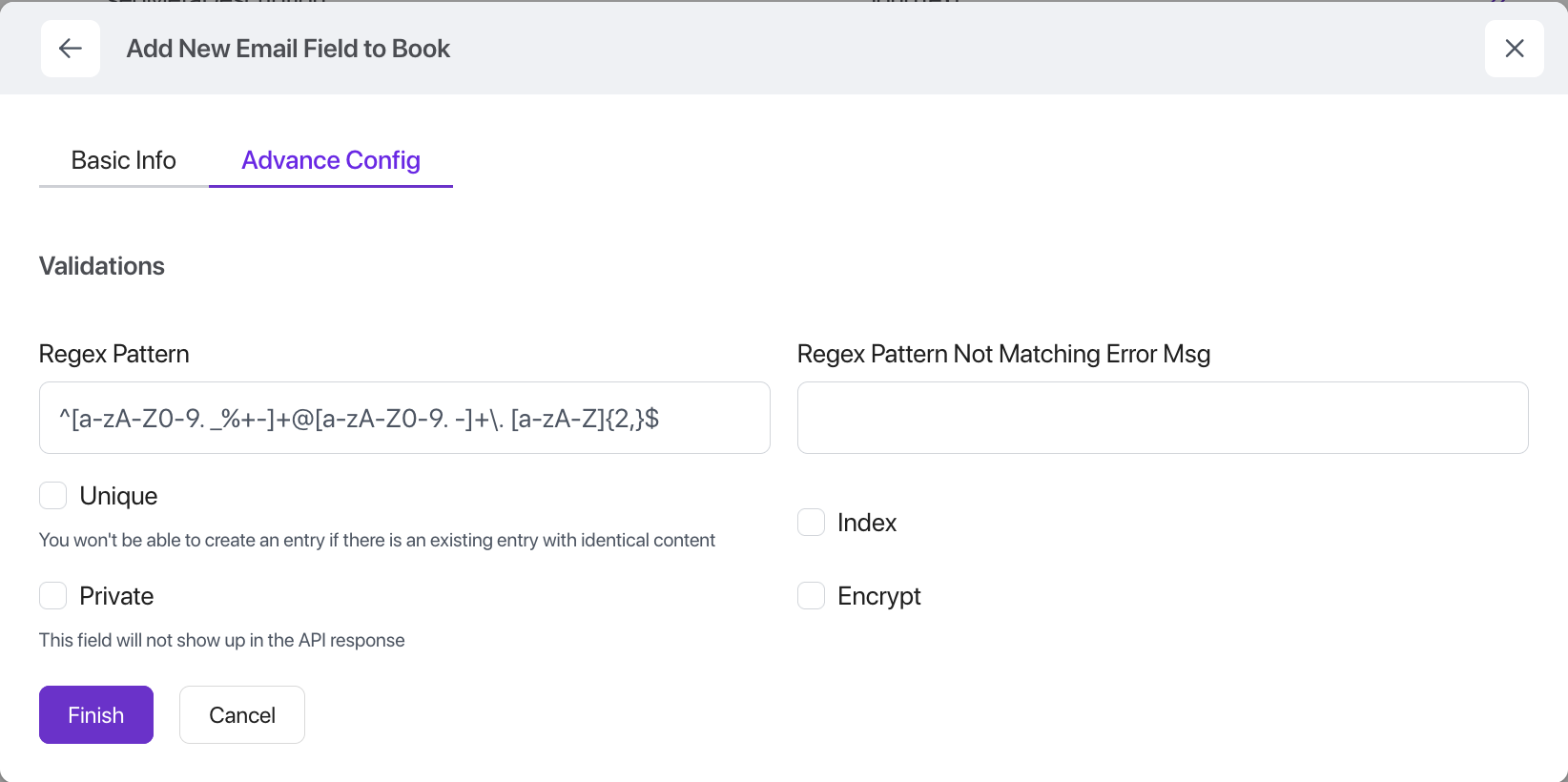Enable the Unique checkbox
Viewport: 1568px width, 782px height.
click(x=53, y=496)
